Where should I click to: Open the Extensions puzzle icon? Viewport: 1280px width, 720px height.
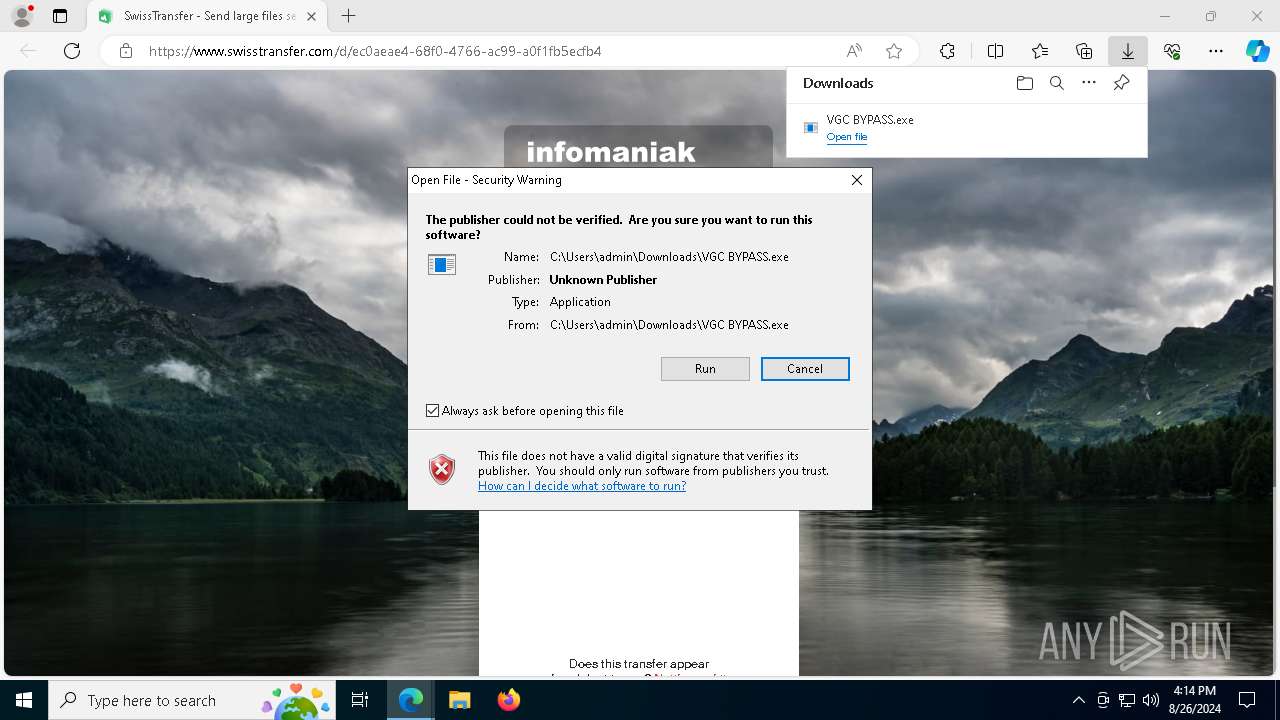click(x=947, y=51)
